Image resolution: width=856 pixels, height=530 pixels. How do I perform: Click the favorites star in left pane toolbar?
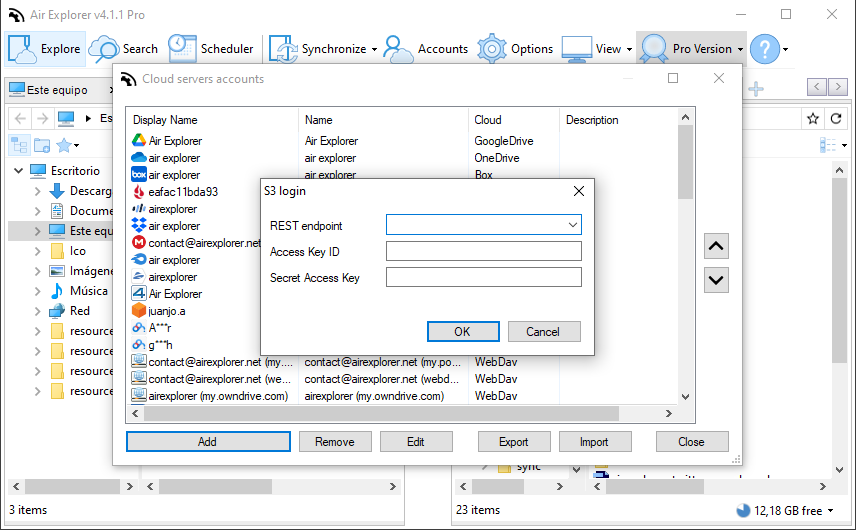coord(64,145)
